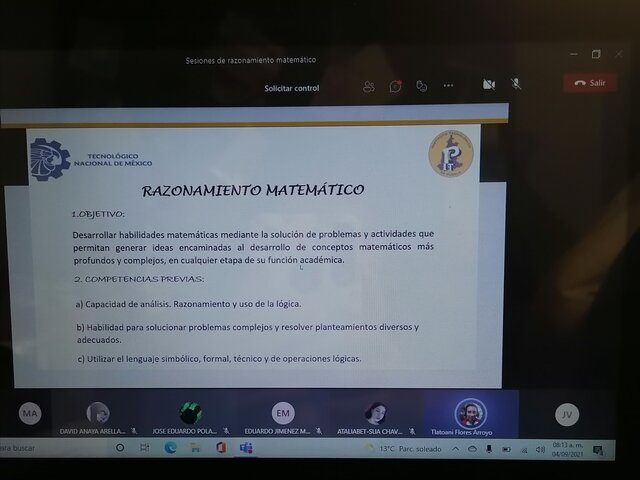The image size is (640, 480).
Task: Click the 1.OBJETIVO heading on the slide
Action: click(x=98, y=214)
